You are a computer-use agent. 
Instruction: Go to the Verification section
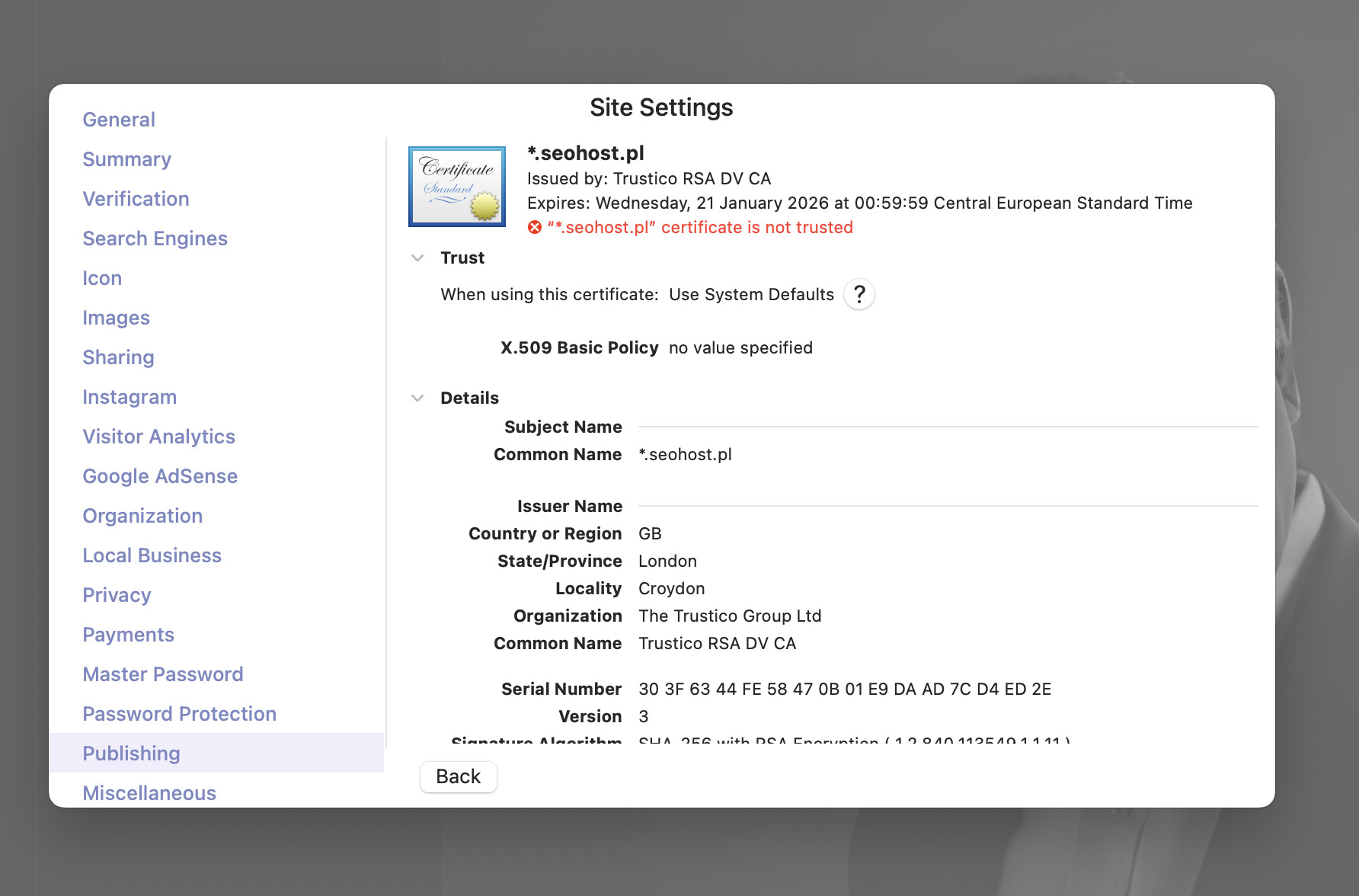[x=136, y=199]
